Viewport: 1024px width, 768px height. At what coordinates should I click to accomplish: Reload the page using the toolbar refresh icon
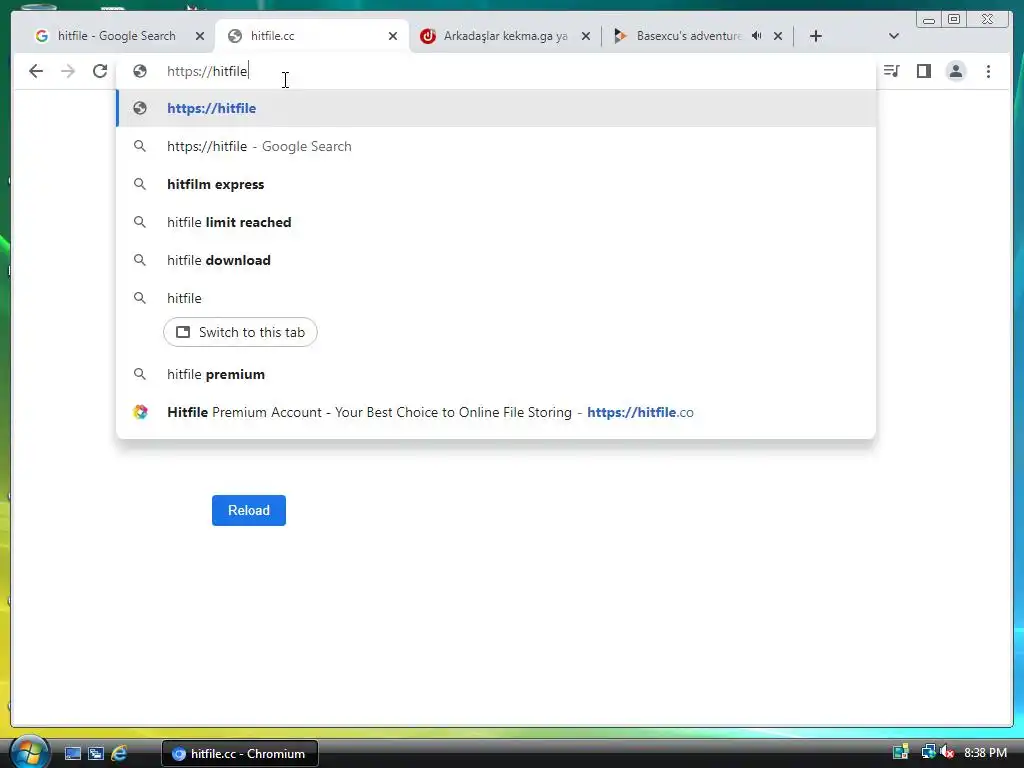coord(100,71)
